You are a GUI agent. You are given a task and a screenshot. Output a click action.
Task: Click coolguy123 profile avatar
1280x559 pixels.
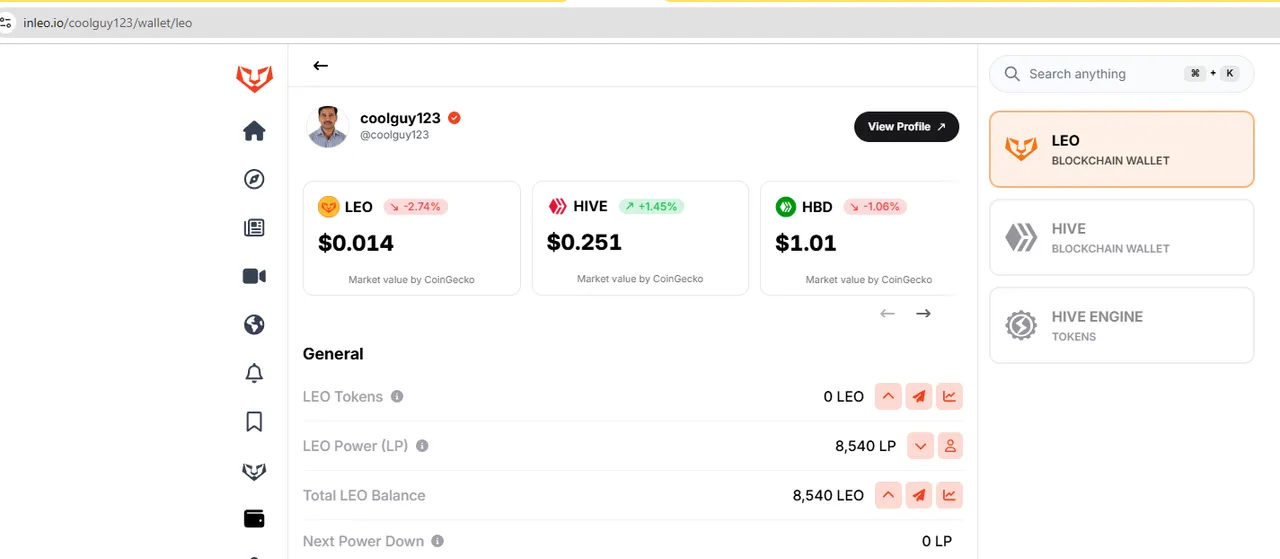pyautogui.click(x=328, y=127)
